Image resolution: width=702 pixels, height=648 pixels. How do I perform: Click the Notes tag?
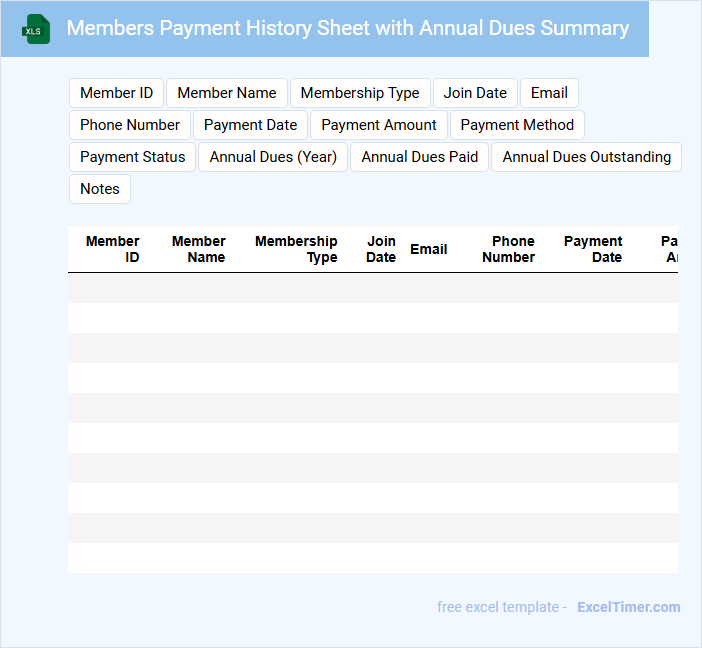pos(100,189)
